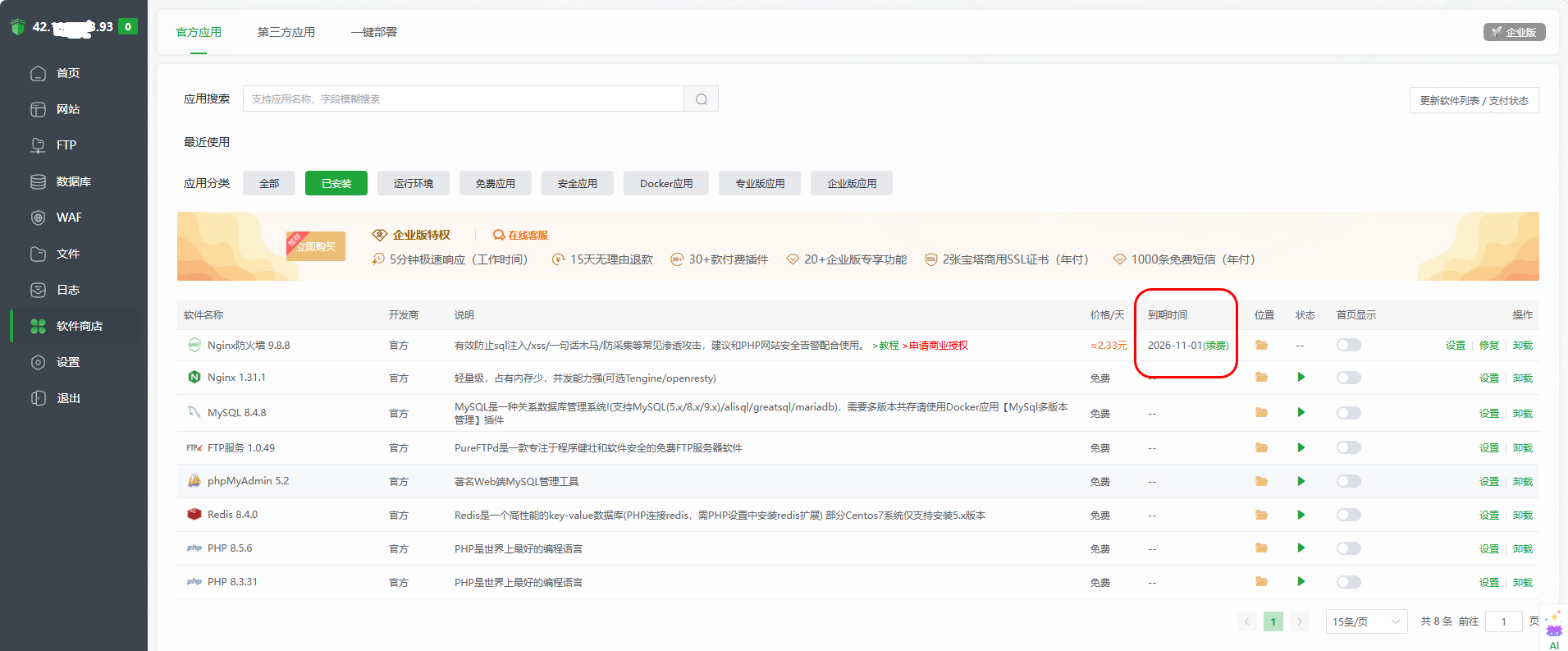Open 文件 in the sidebar

68,254
